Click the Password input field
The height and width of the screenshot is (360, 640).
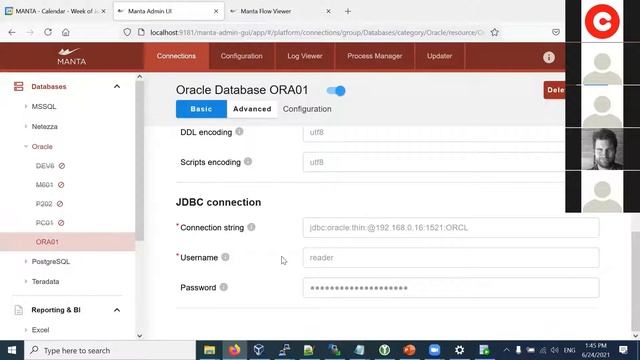point(451,288)
